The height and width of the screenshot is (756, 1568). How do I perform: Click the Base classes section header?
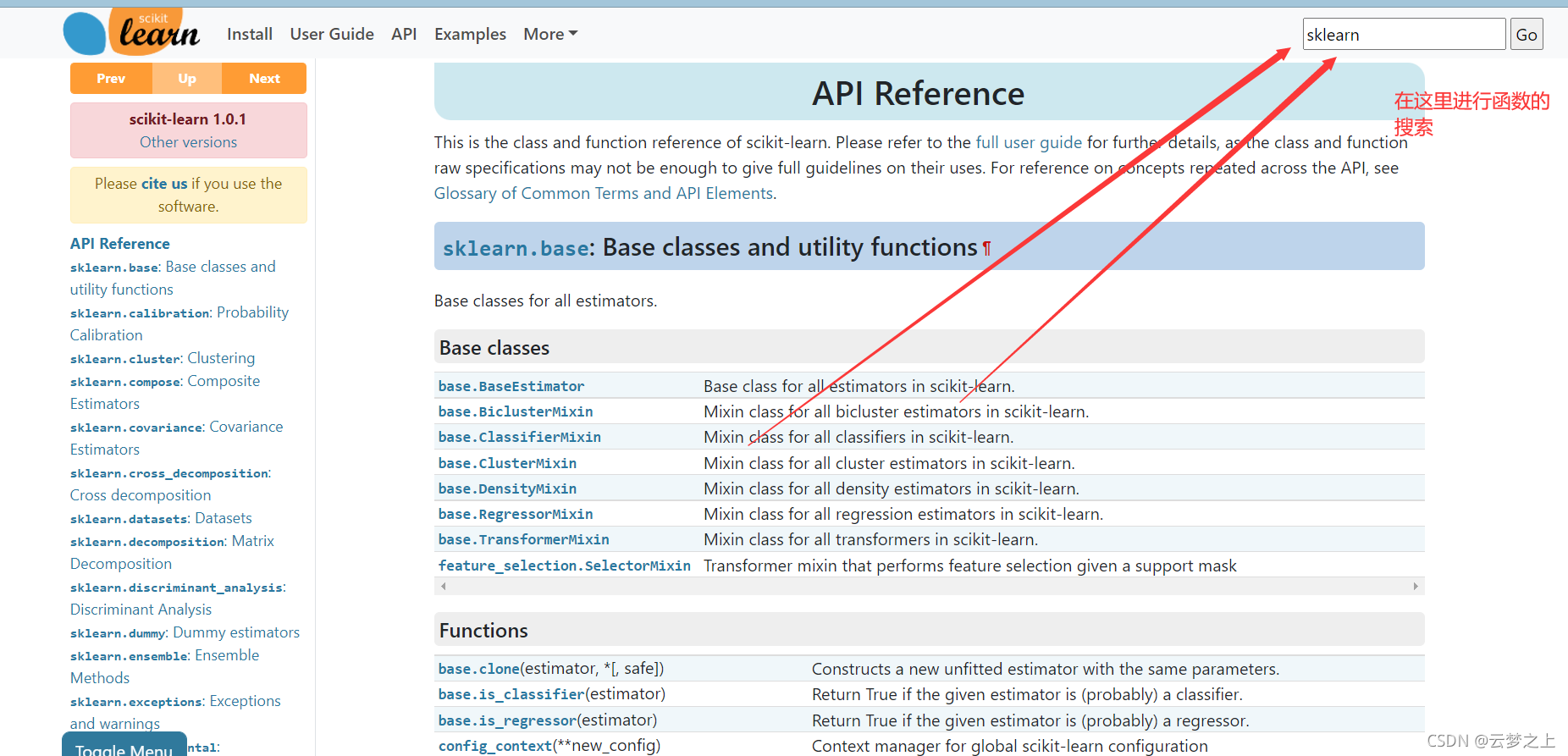click(x=929, y=347)
